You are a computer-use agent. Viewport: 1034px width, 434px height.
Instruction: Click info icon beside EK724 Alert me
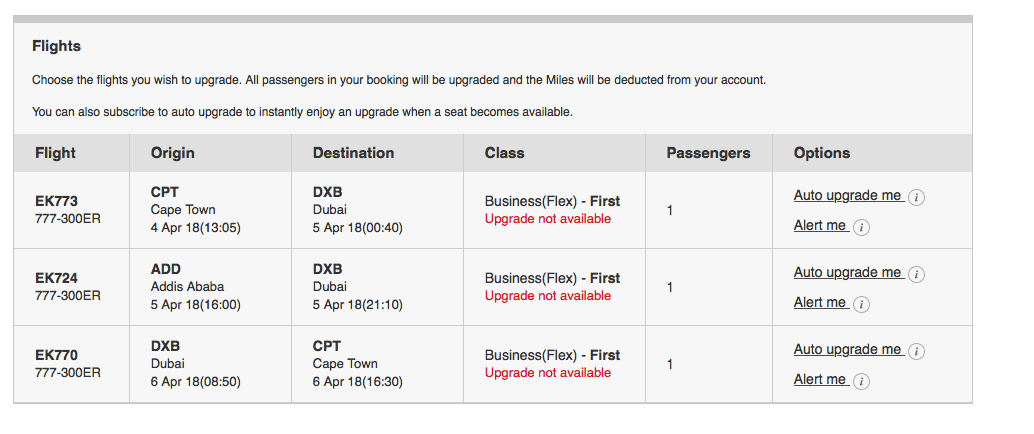coord(861,304)
